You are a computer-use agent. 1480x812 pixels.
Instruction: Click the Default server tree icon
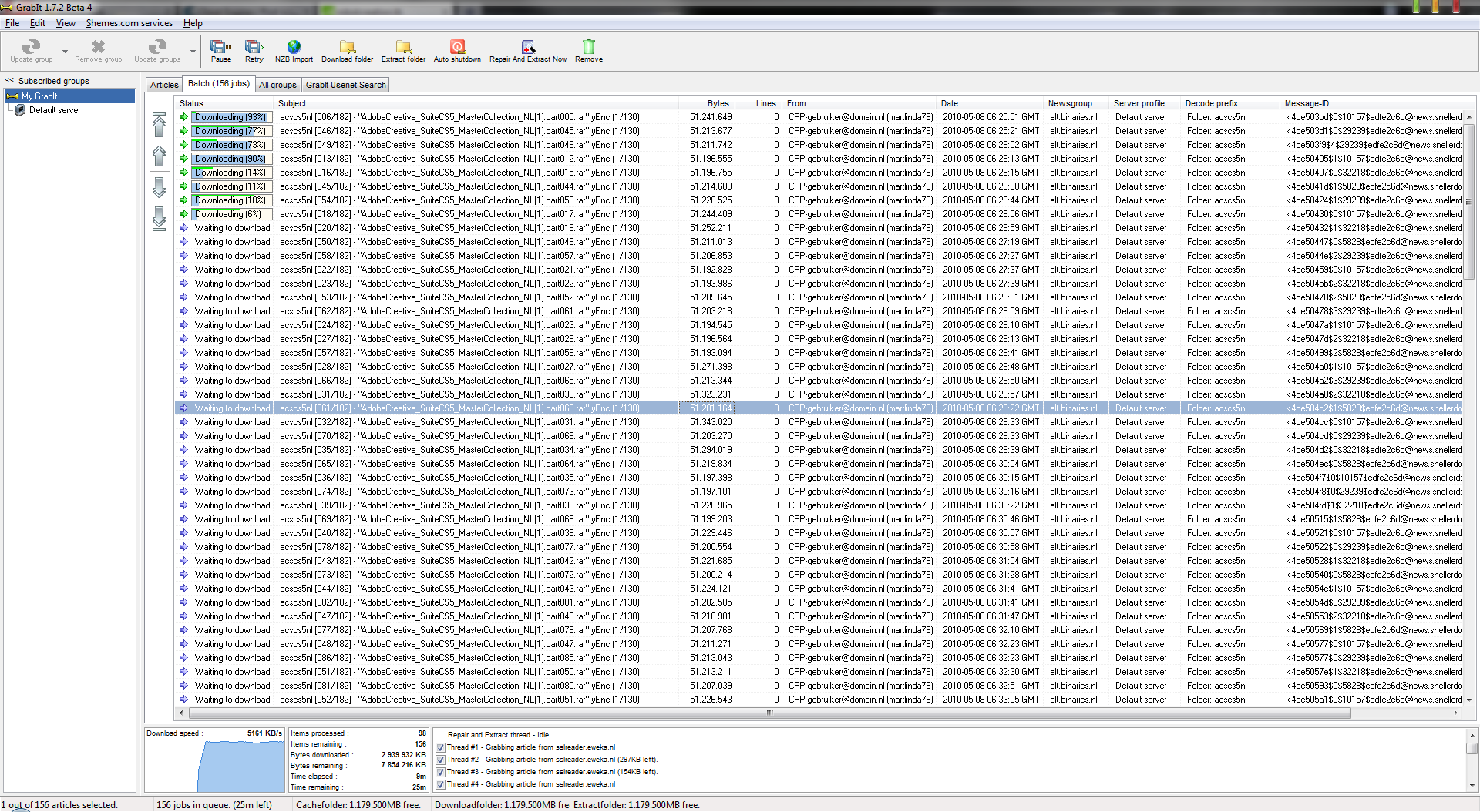pos(21,110)
